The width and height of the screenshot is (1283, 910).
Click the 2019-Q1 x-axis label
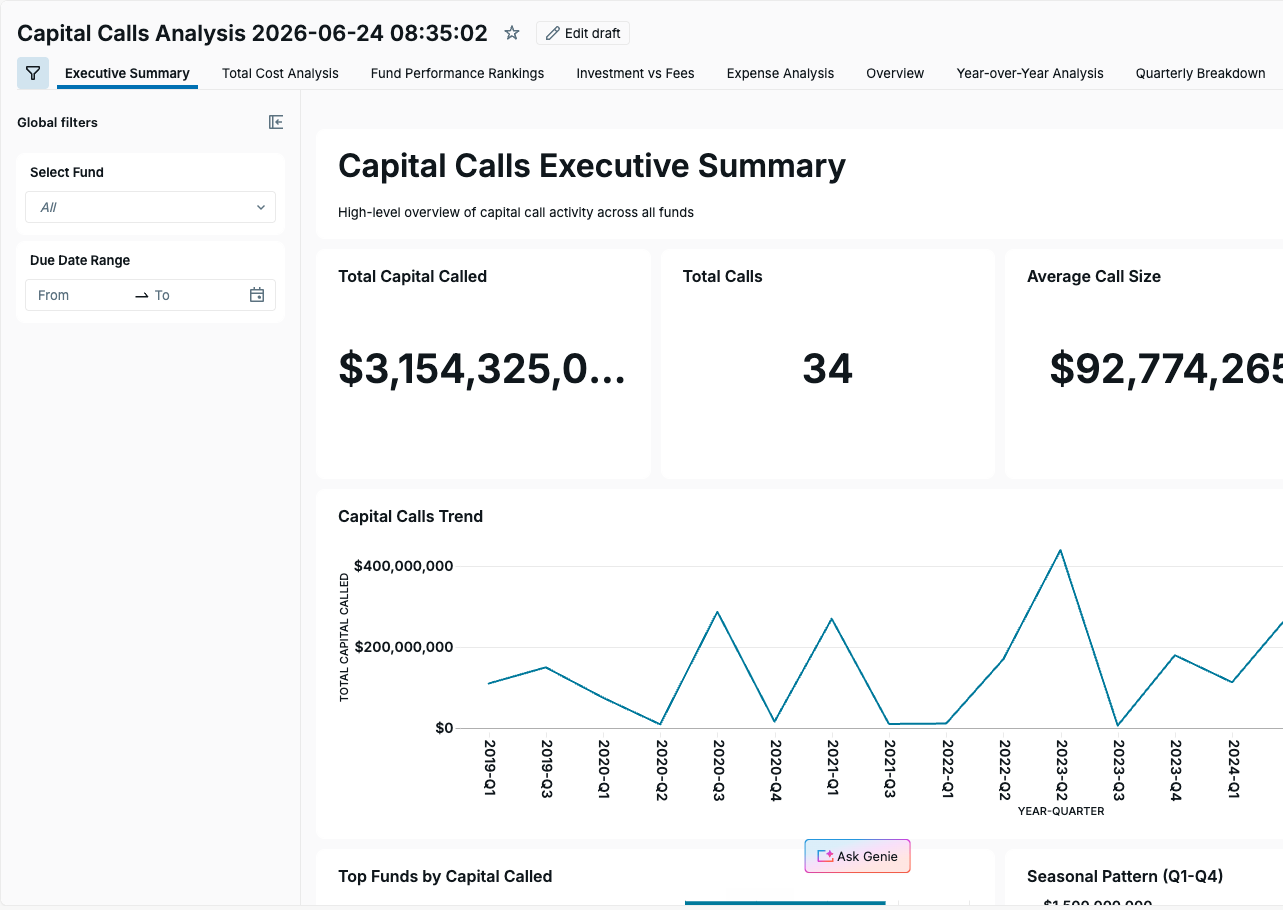(x=489, y=768)
